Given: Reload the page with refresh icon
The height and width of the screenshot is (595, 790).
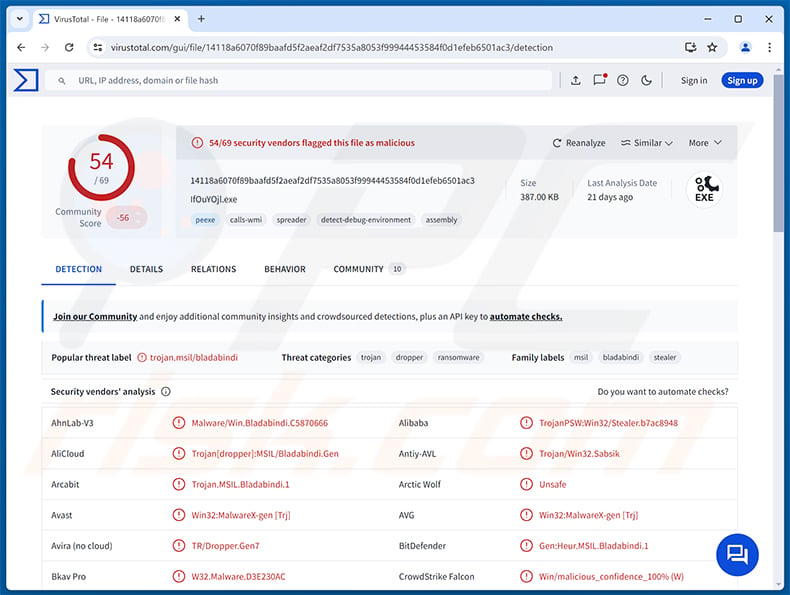Looking at the screenshot, I should [x=69, y=47].
